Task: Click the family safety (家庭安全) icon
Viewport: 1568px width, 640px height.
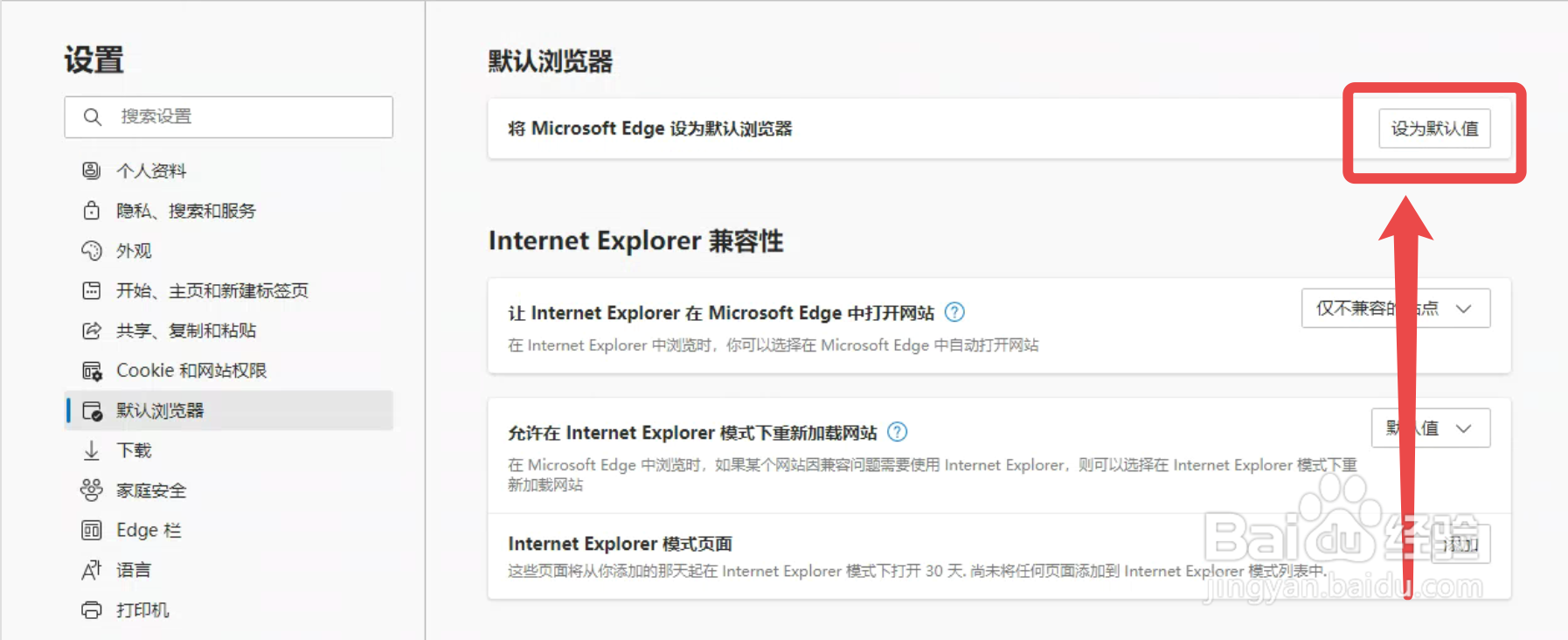Action: [x=92, y=490]
